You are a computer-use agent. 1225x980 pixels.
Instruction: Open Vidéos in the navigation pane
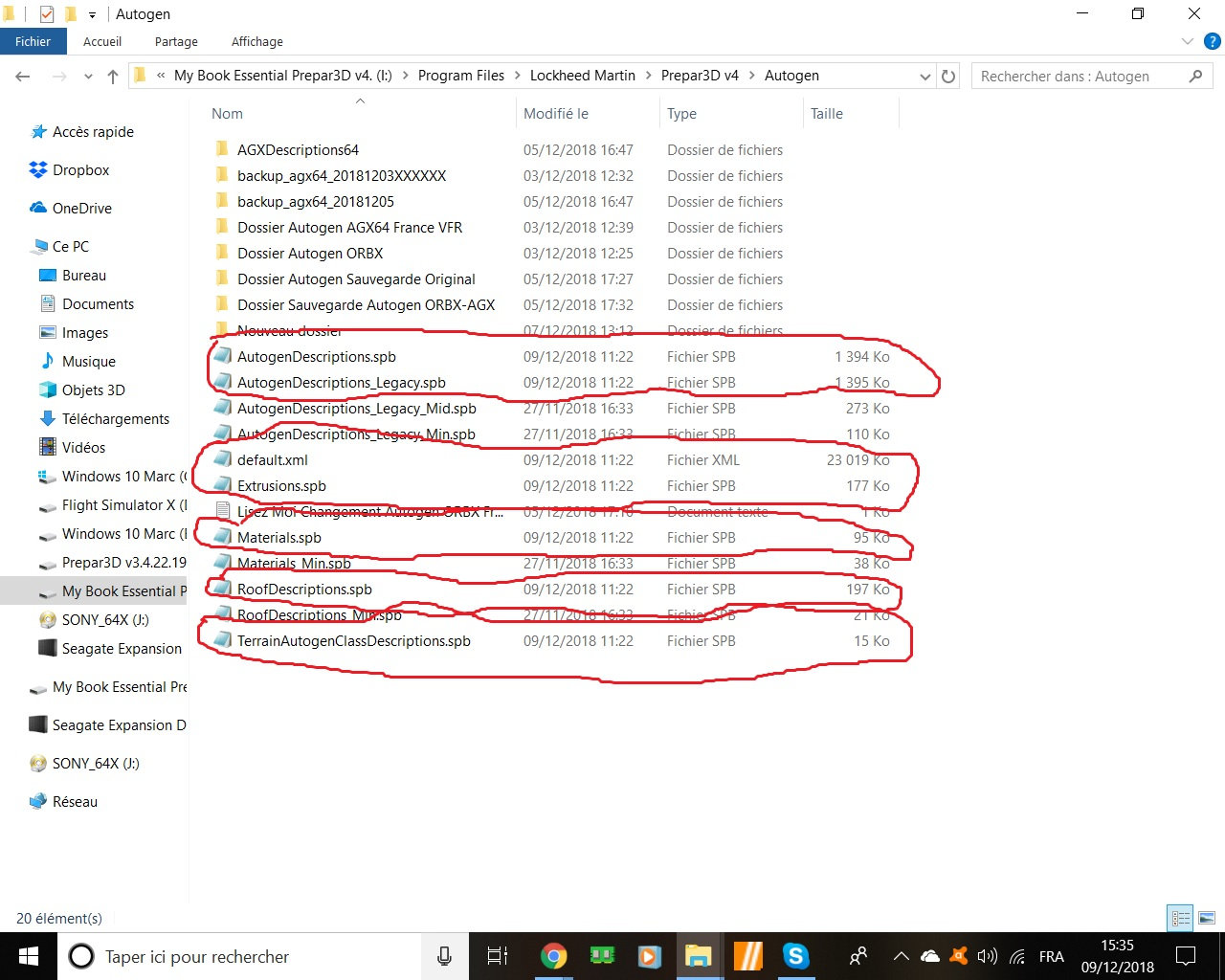[x=83, y=448]
